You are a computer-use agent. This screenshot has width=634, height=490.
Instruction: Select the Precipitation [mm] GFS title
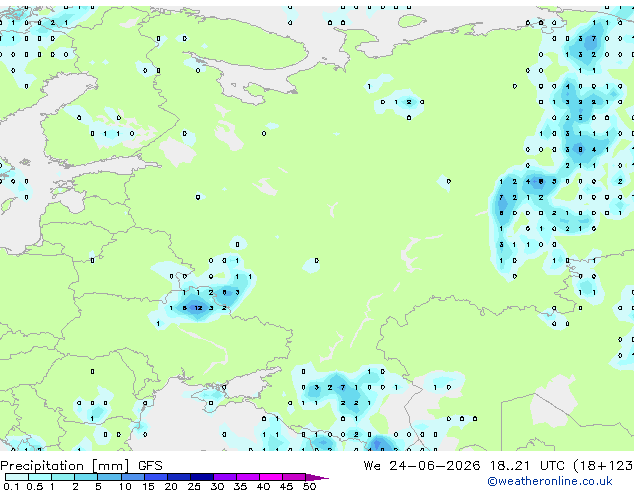(81, 466)
